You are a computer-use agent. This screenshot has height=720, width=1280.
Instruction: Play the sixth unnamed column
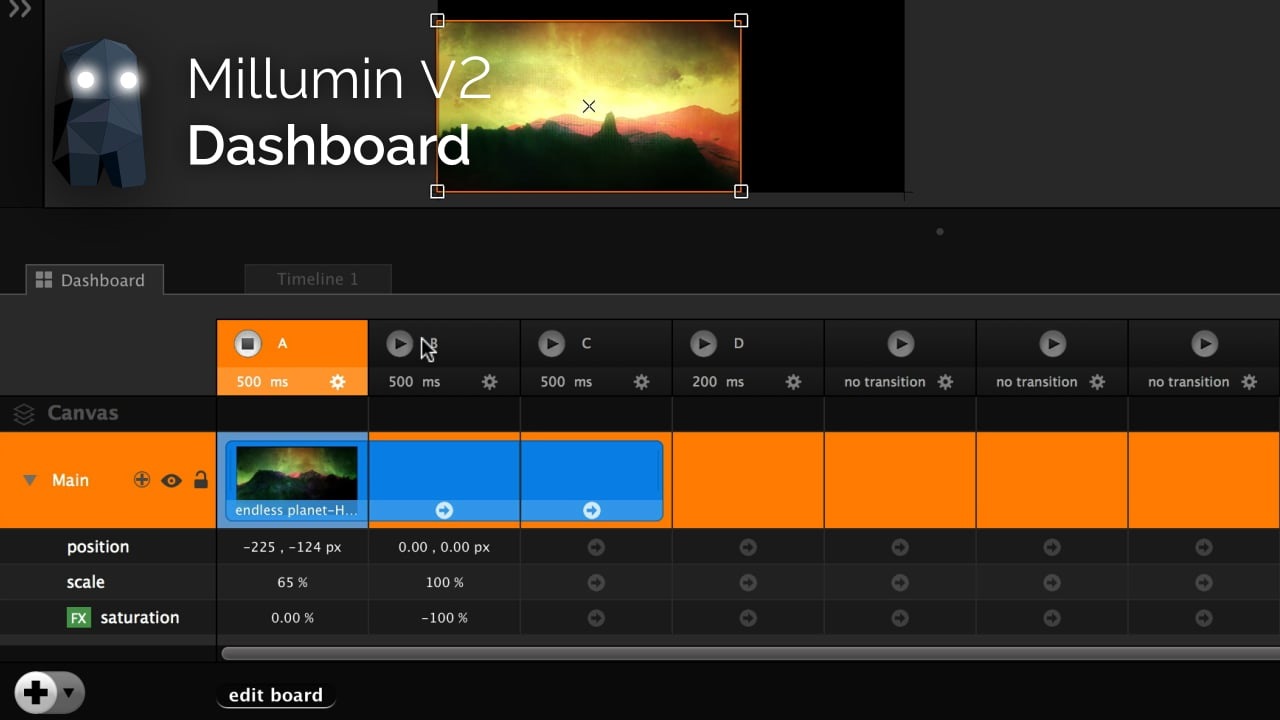[x=1053, y=344]
